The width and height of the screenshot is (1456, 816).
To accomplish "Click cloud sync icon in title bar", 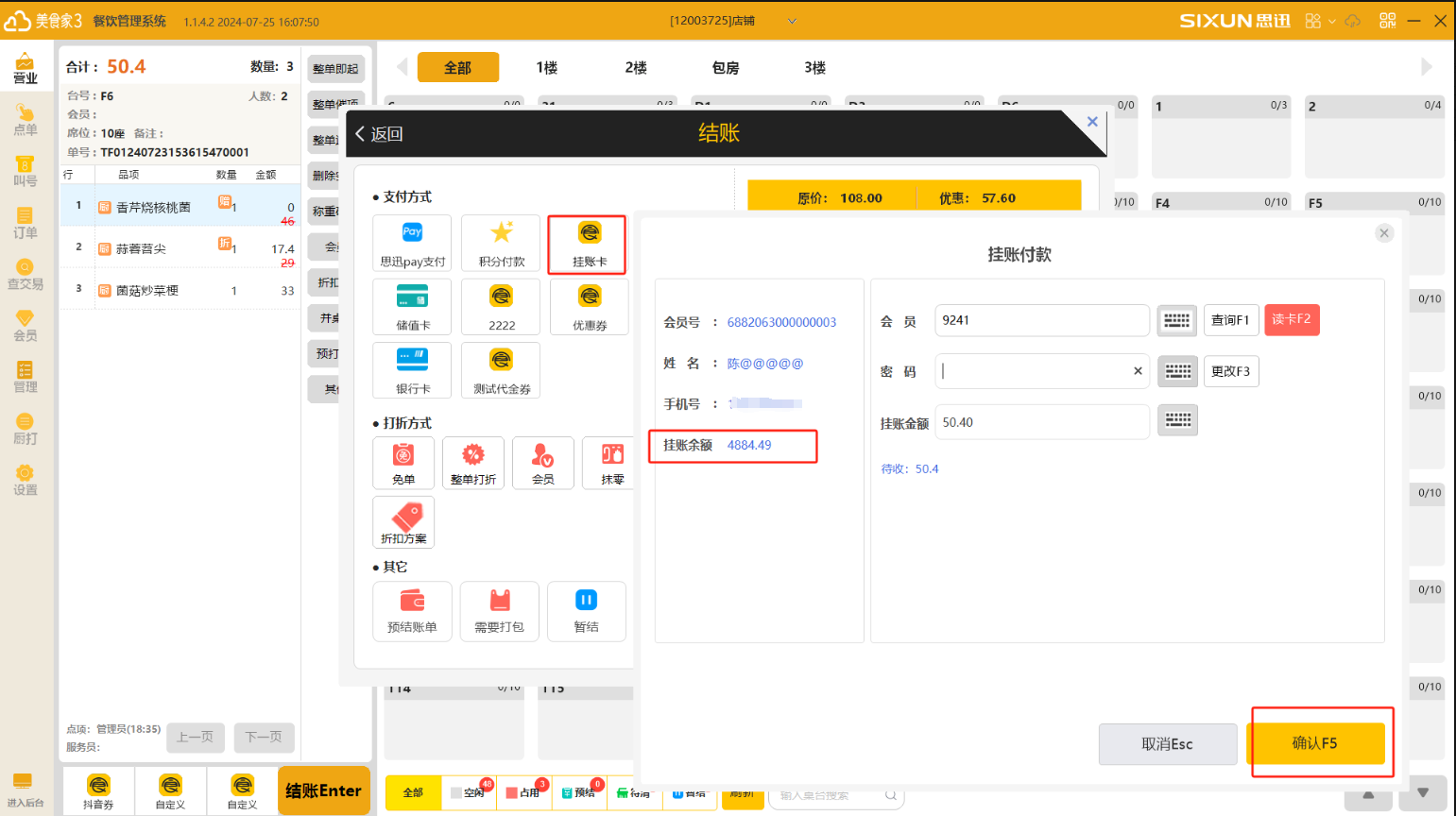I will pos(1353,21).
